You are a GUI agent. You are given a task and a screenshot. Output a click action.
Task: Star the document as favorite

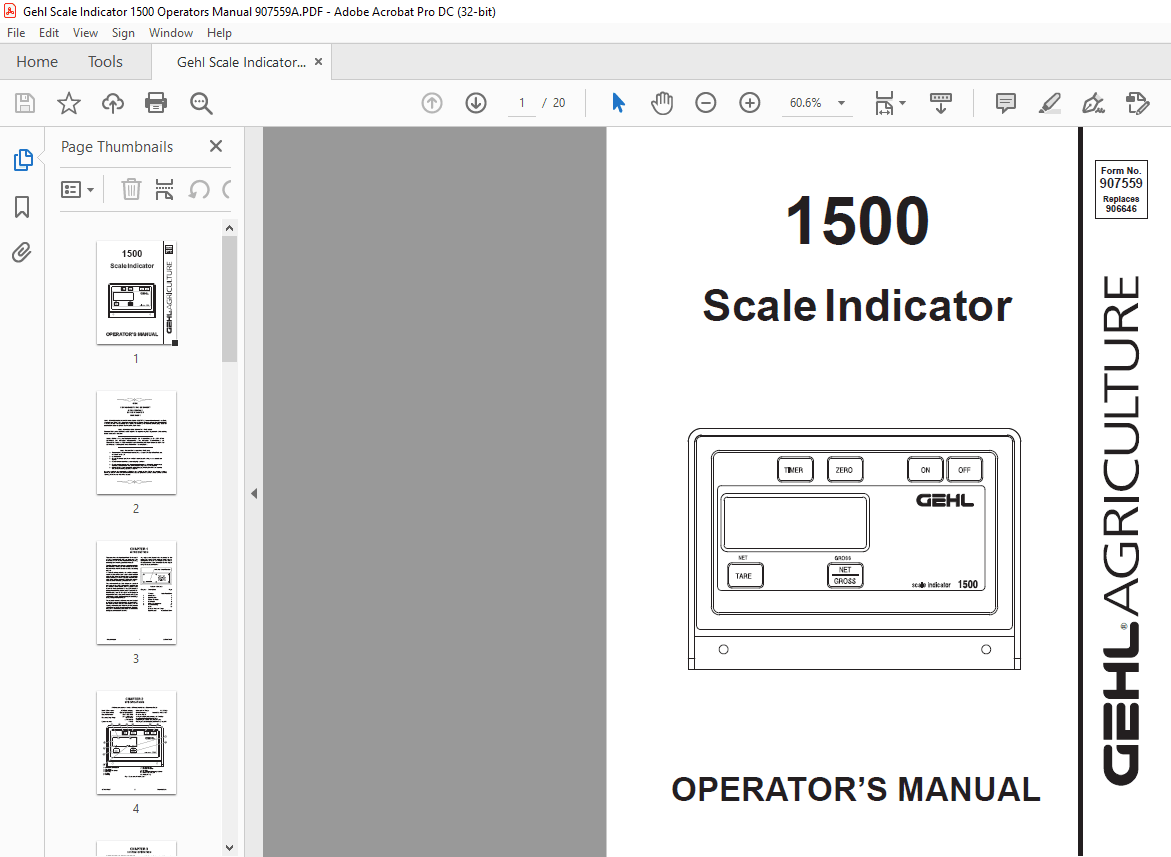tap(67, 102)
